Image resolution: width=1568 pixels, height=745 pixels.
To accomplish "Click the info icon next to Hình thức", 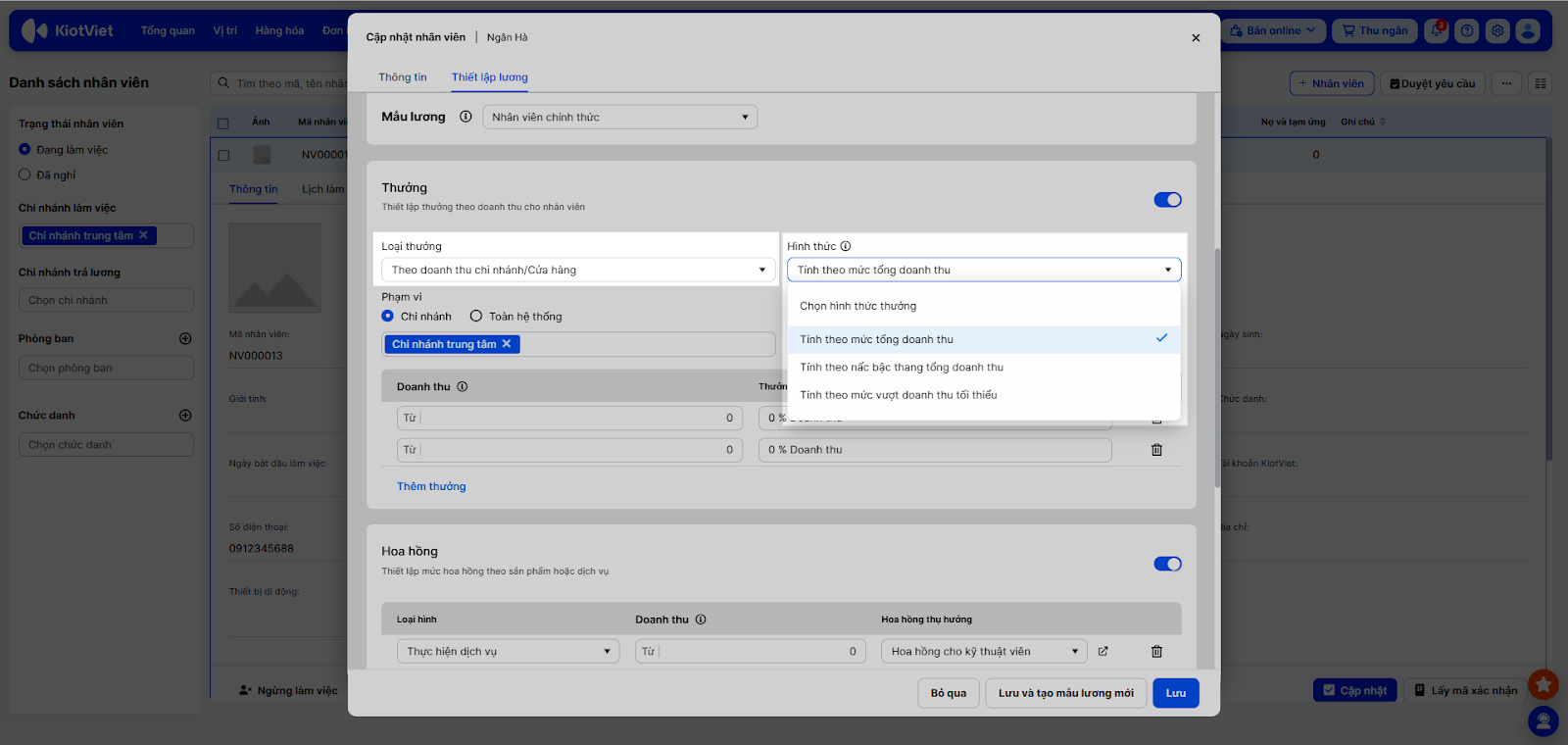I will pos(846,246).
